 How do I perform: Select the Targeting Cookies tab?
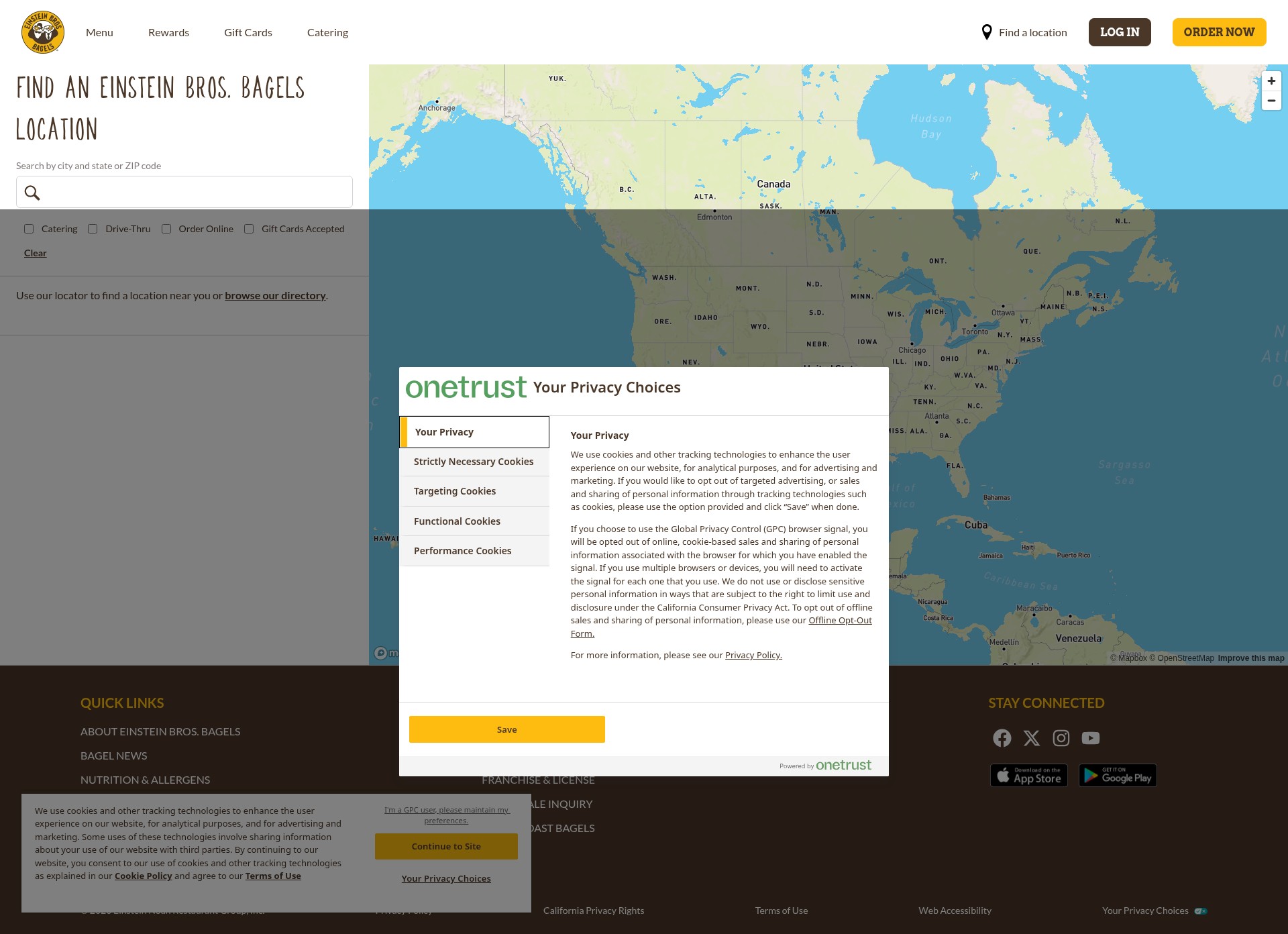pos(474,491)
